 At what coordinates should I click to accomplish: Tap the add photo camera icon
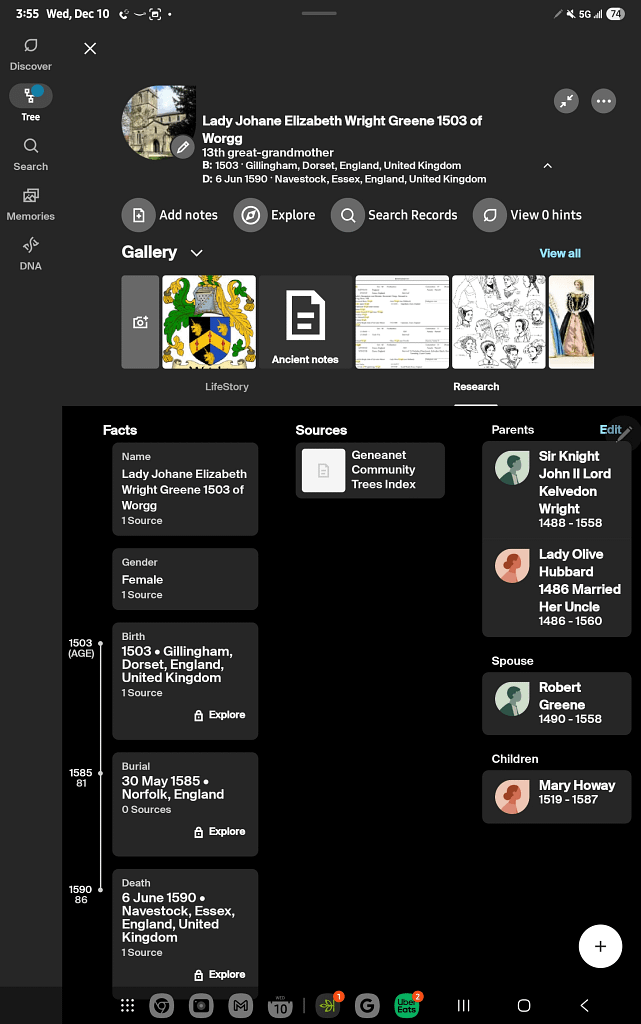coord(140,322)
